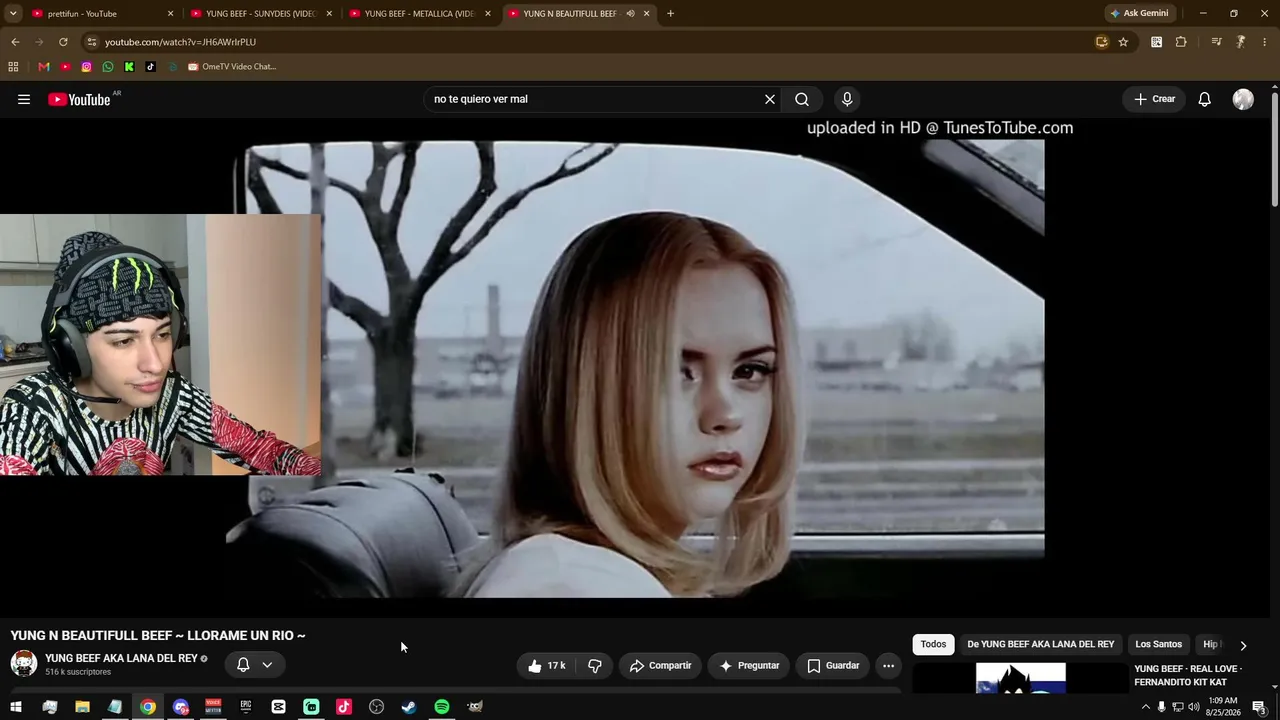1280x720 pixels.
Task: Click the Ask Gemini button
Action: [1140, 14]
